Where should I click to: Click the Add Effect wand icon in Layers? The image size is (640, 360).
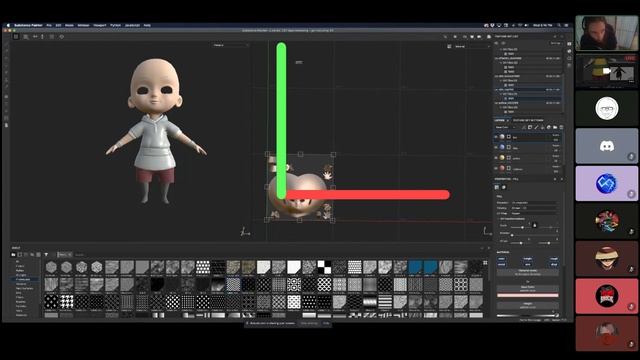[524, 127]
